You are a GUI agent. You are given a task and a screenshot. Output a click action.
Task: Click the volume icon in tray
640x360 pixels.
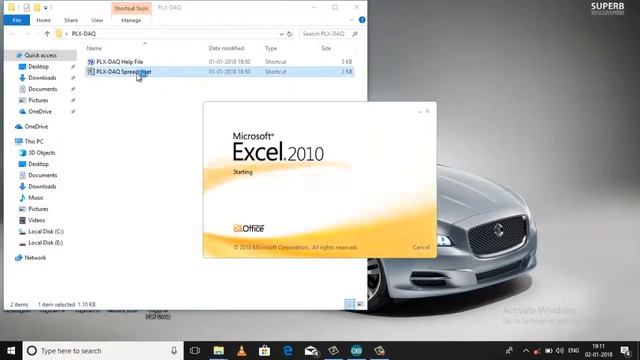[560, 351]
